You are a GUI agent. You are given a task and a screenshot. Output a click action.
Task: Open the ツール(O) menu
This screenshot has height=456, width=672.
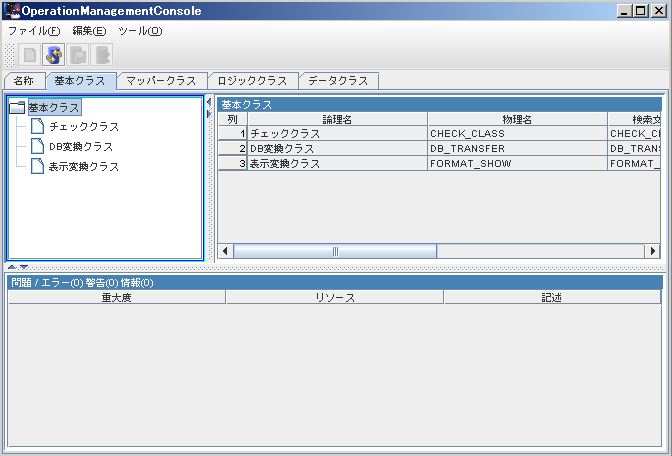pos(140,31)
